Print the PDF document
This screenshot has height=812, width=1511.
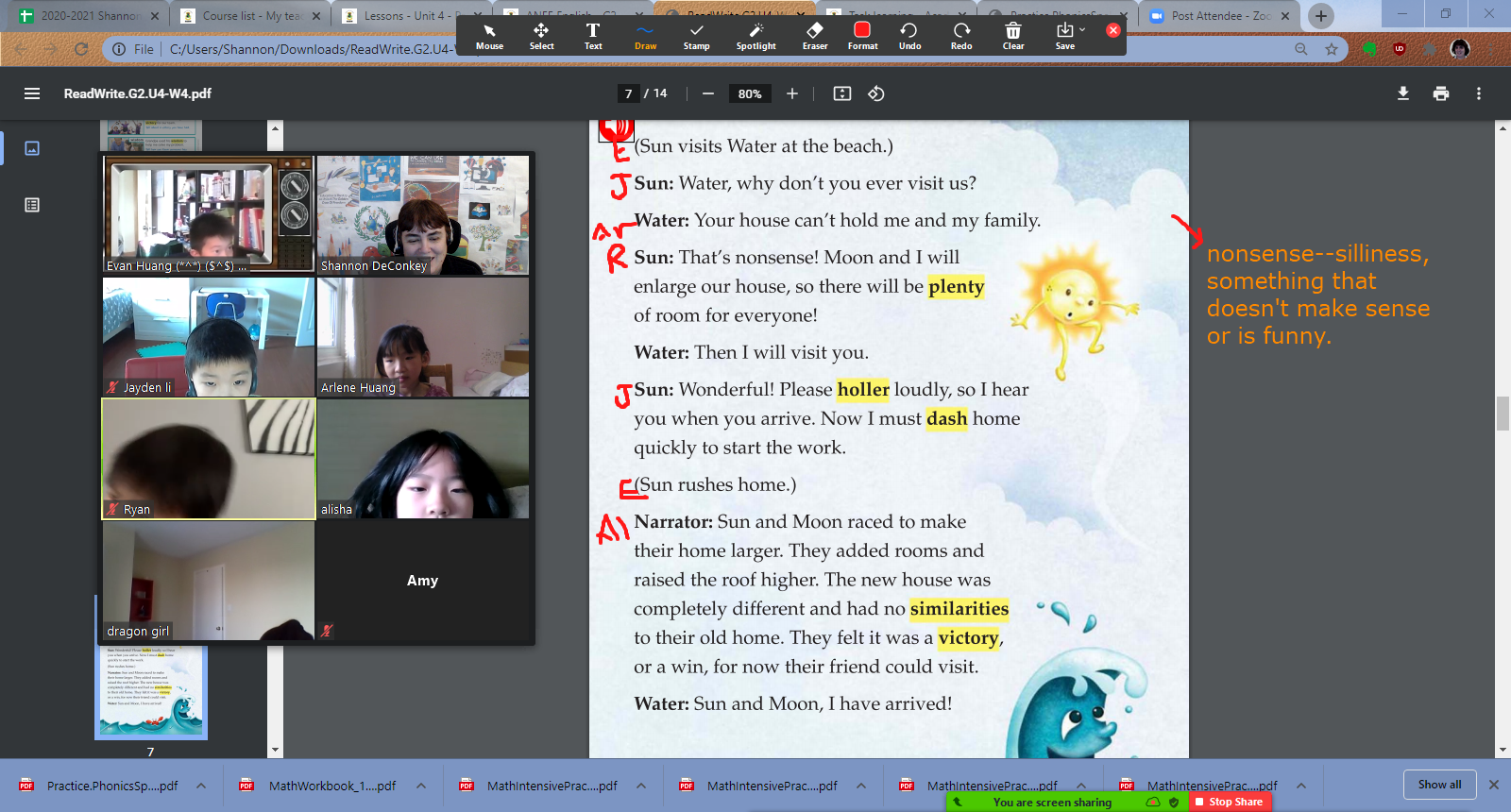tap(1441, 93)
